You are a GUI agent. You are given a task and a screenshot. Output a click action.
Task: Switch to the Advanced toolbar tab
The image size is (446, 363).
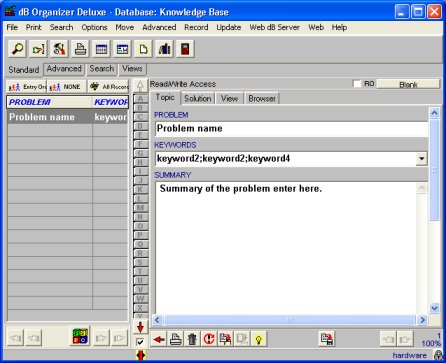(x=64, y=69)
